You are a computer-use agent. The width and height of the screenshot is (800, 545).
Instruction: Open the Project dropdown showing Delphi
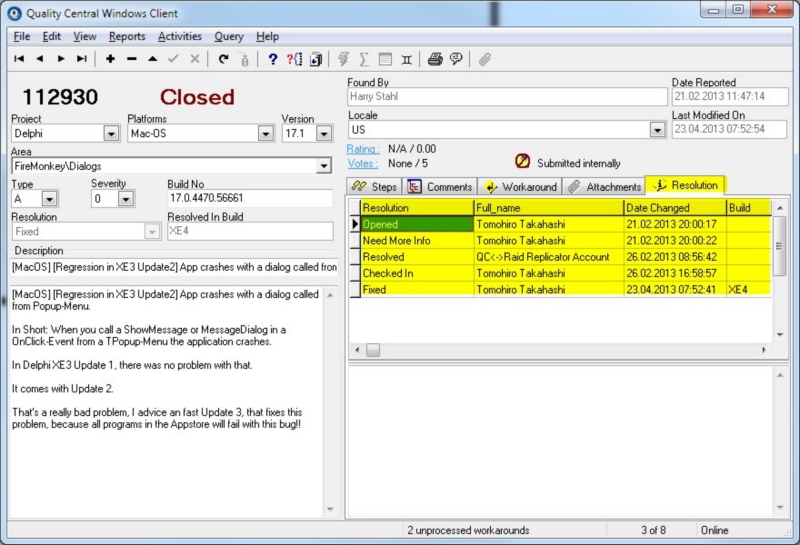click(111, 134)
